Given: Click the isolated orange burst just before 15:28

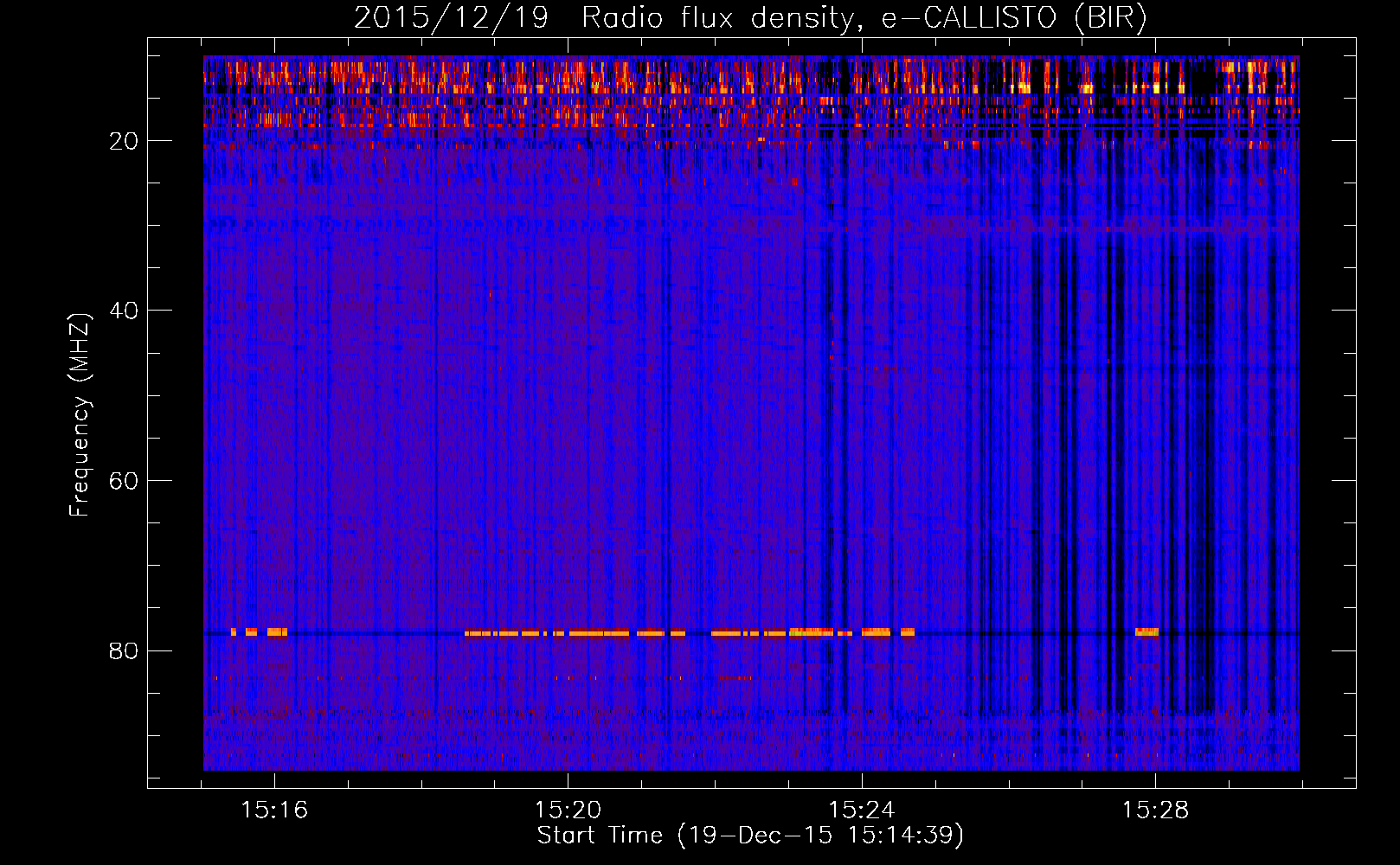Looking at the screenshot, I should pyautogui.click(x=1146, y=632).
